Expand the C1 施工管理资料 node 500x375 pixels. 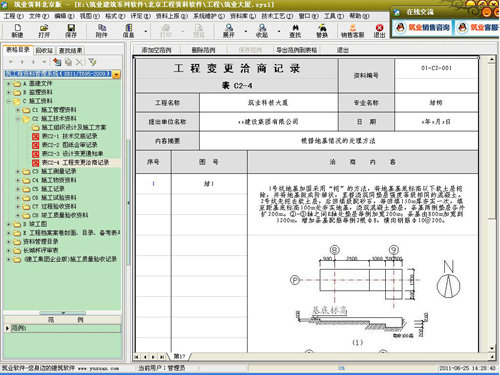[x=18, y=110]
